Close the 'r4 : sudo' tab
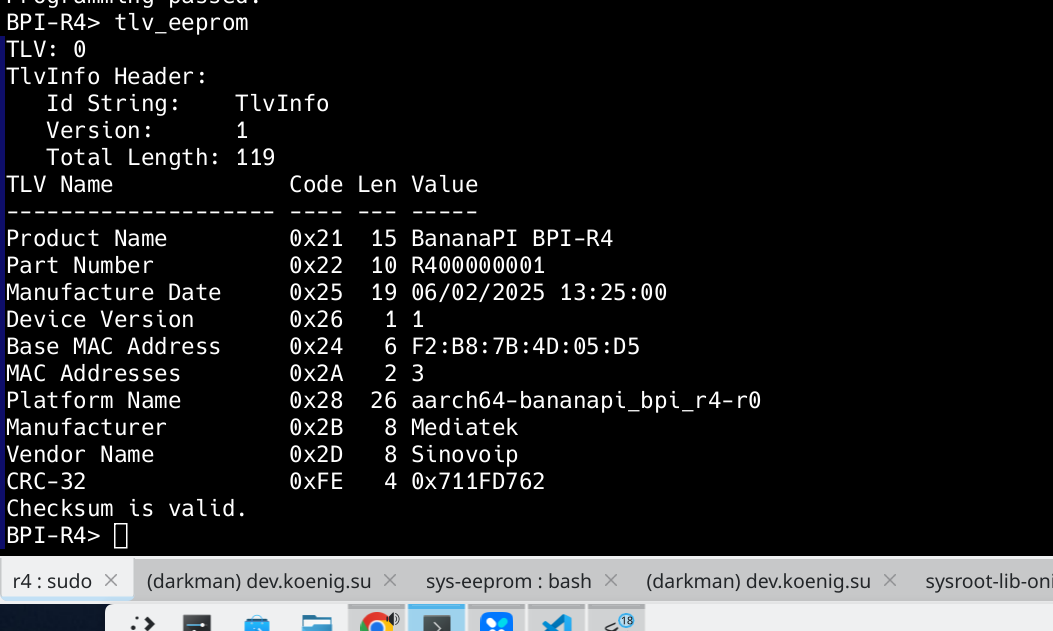This screenshot has width=1053, height=631. pos(111,580)
